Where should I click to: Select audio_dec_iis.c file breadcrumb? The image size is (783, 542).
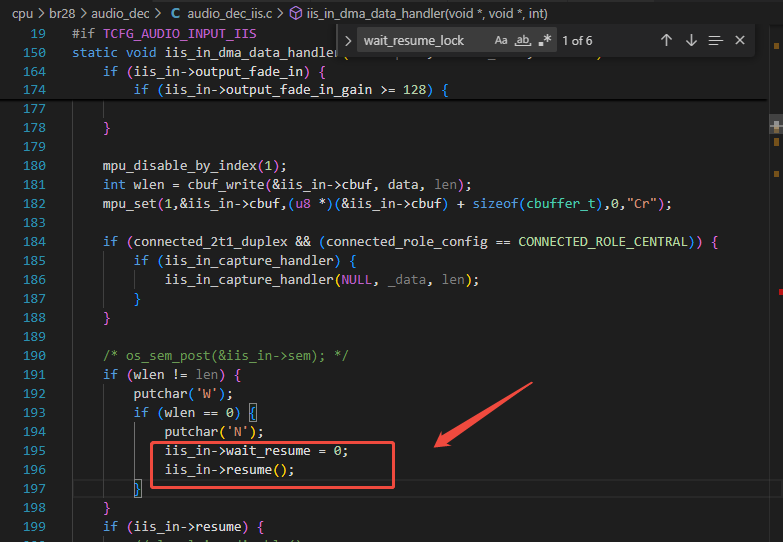[230, 13]
